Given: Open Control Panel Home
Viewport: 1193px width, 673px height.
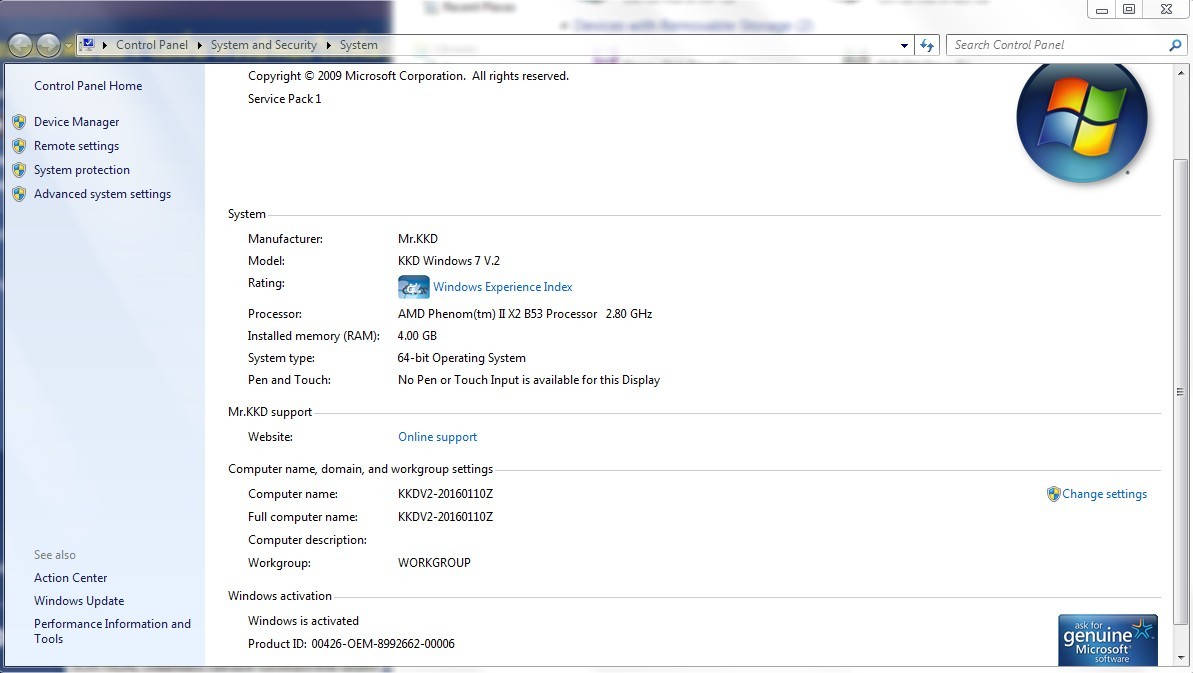Looking at the screenshot, I should 88,86.
